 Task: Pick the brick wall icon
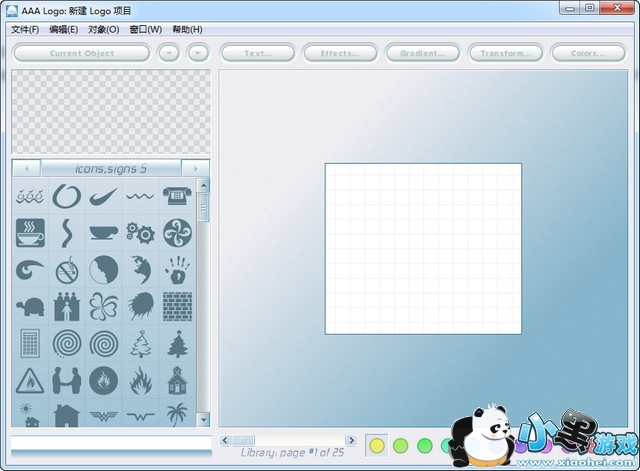(x=177, y=307)
